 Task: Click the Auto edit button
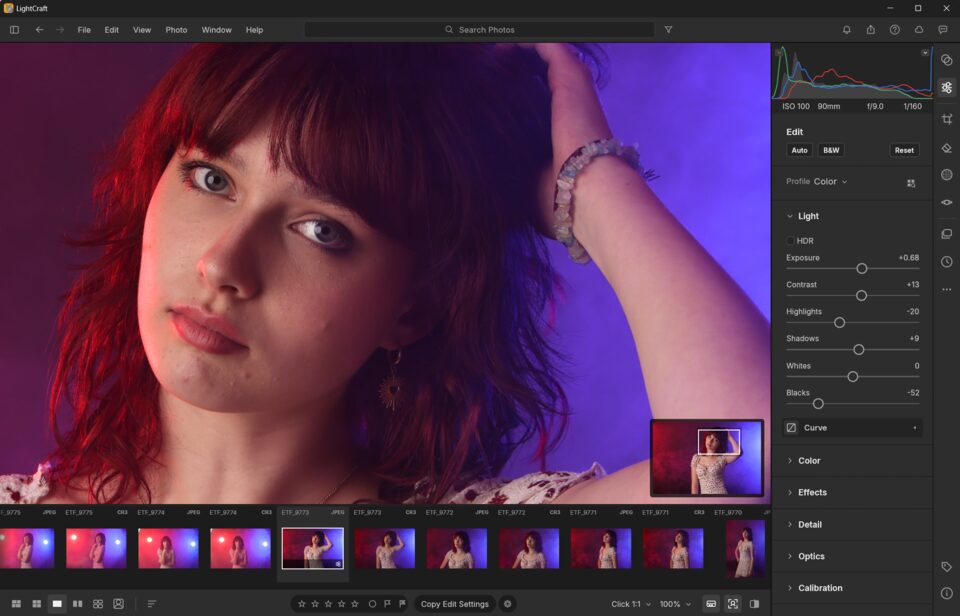pos(799,150)
